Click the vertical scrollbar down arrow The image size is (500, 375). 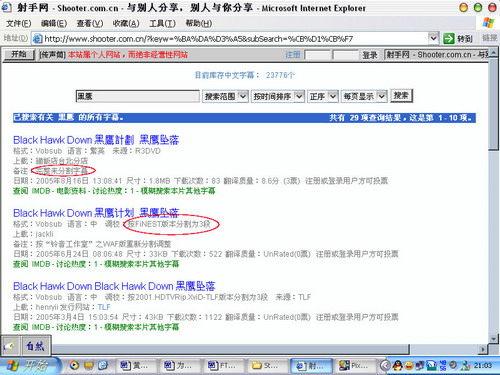coord(493,339)
